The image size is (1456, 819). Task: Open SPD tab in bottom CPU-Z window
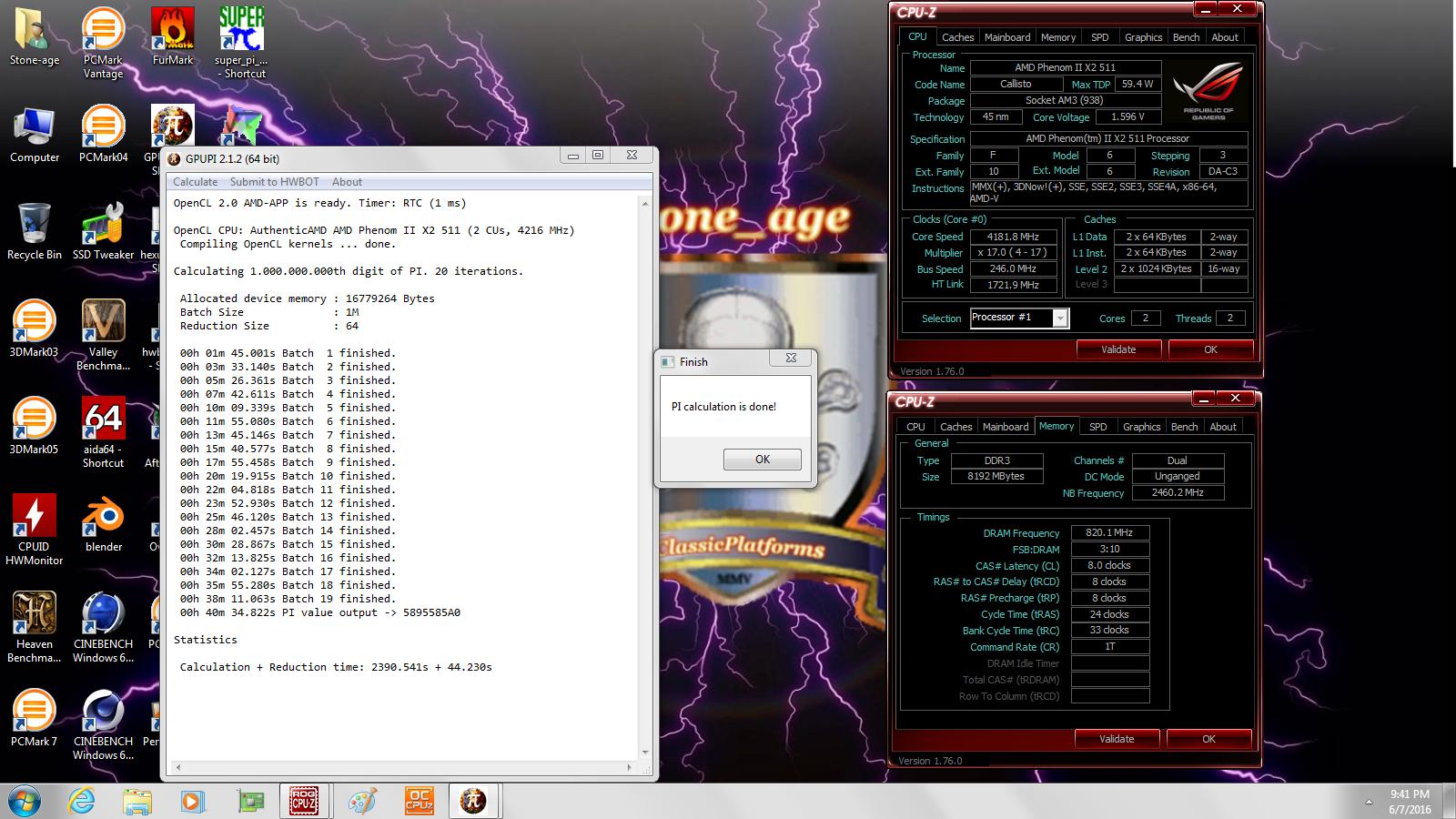(x=1098, y=427)
